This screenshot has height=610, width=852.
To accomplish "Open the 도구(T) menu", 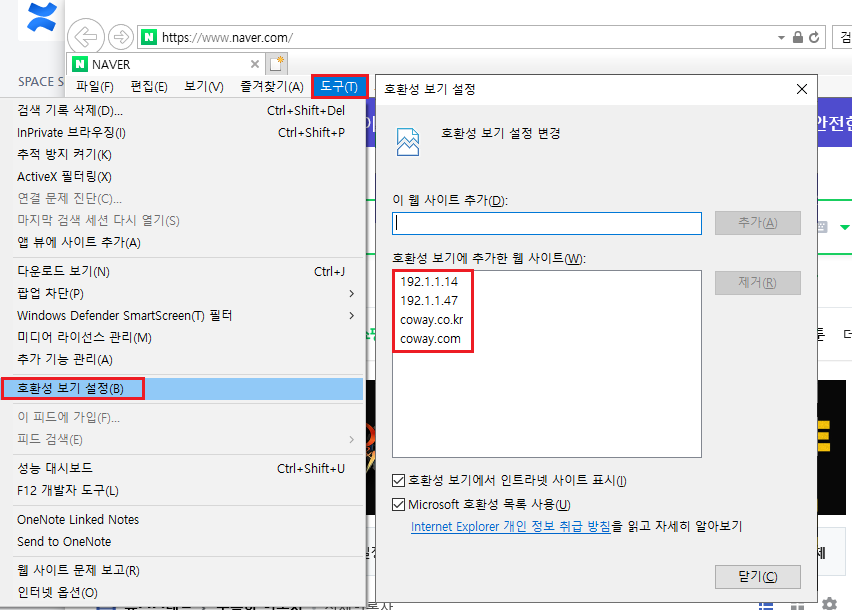I will pos(340,86).
